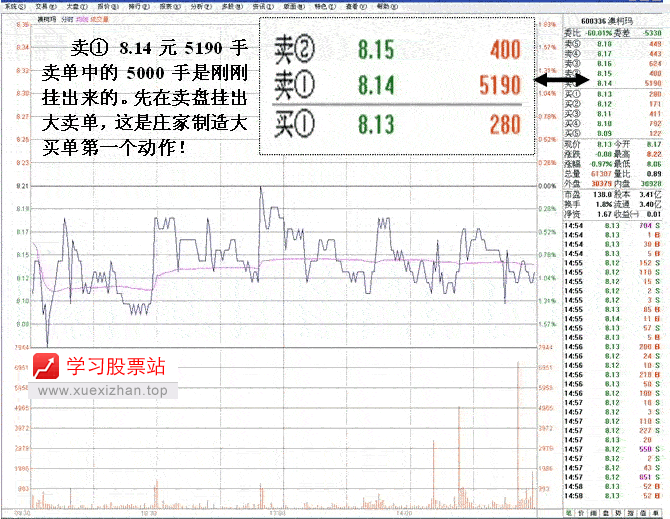Select the 卖③ 8.16 order row
Viewport: 670px width, 519px height.
pyautogui.click(x=613, y=63)
